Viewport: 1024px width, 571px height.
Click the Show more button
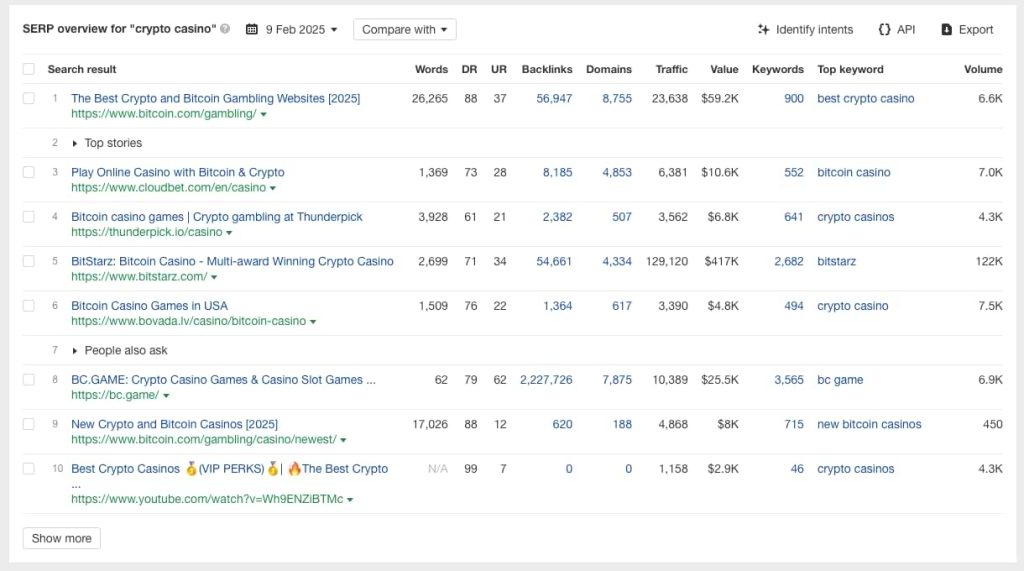62,538
